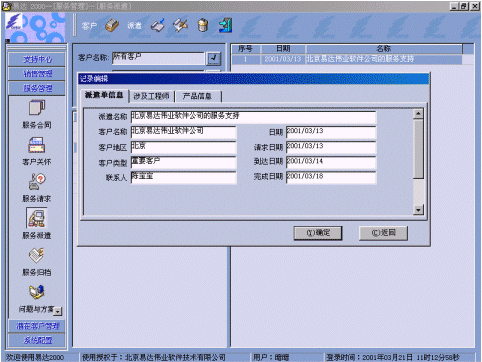Expand the 客户名称 dropdown button
482x362 pixels.
click(213, 58)
